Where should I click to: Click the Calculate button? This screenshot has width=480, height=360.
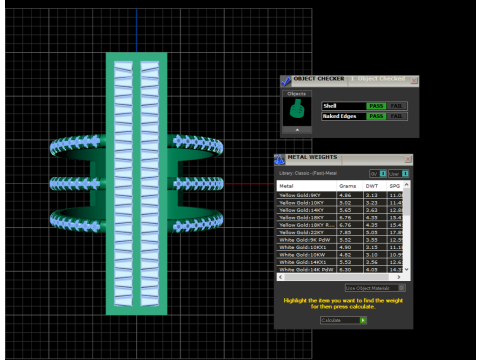click(343, 320)
